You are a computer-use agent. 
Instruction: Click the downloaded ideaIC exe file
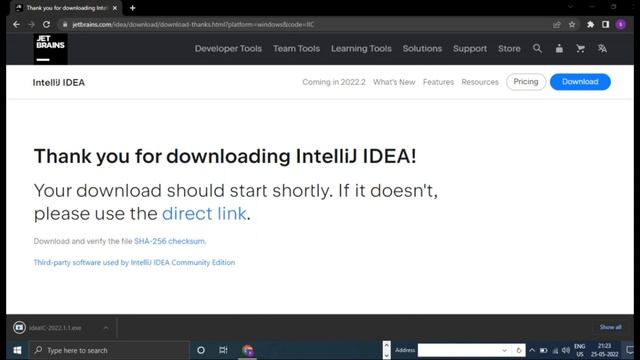tap(55, 328)
